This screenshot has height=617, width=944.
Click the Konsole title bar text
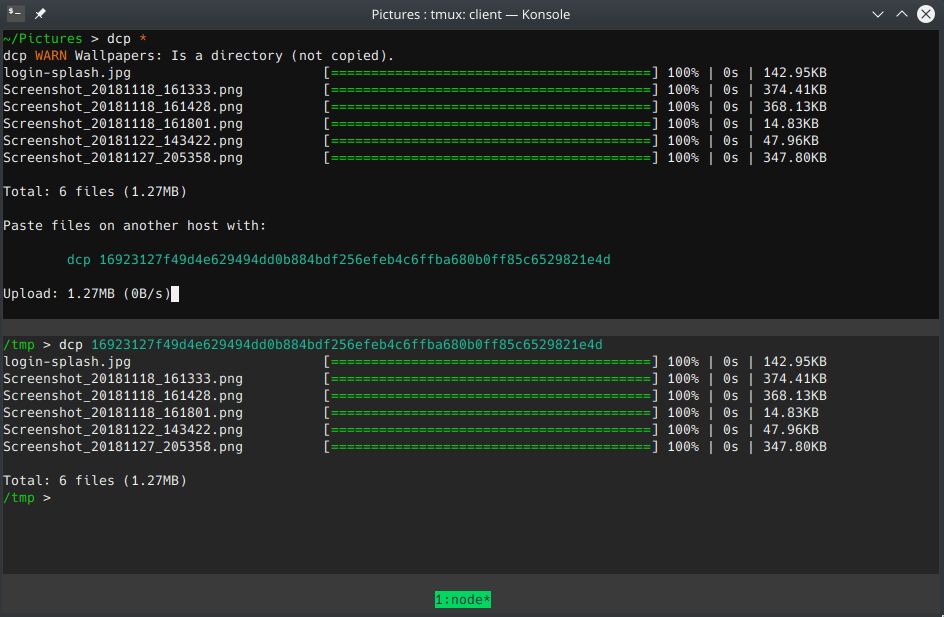pos(471,14)
